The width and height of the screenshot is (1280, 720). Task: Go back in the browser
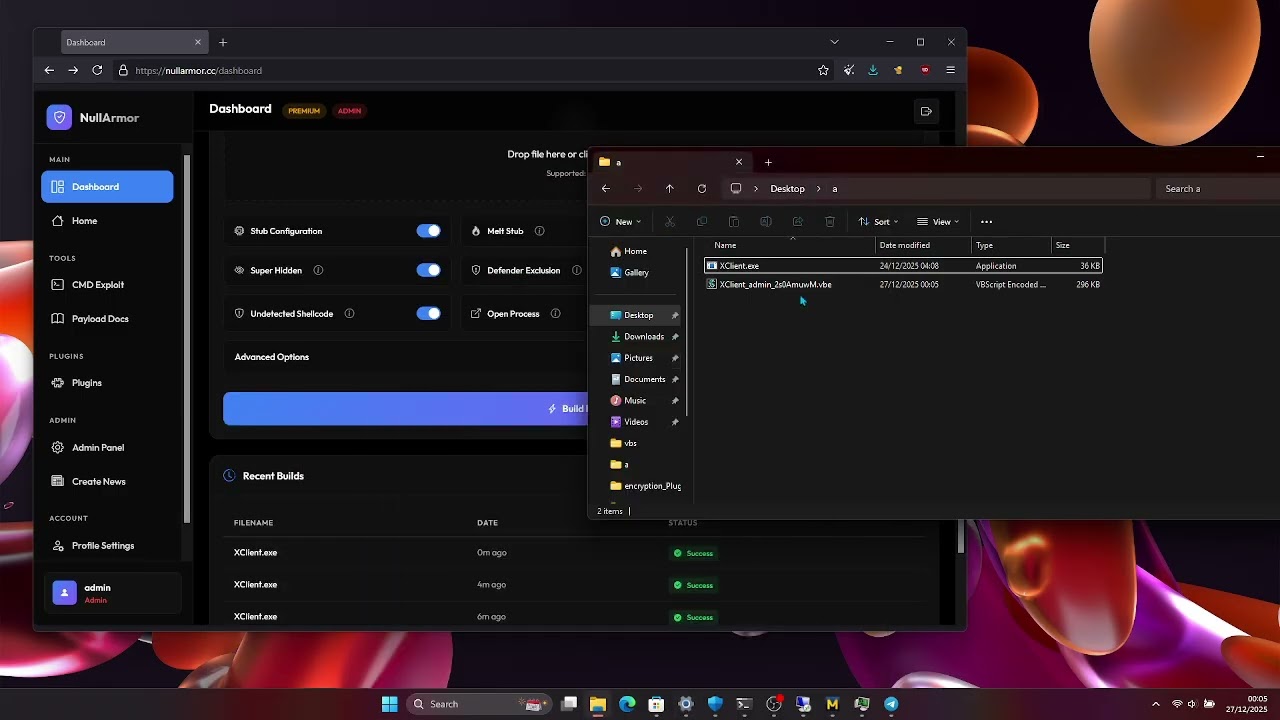point(49,70)
